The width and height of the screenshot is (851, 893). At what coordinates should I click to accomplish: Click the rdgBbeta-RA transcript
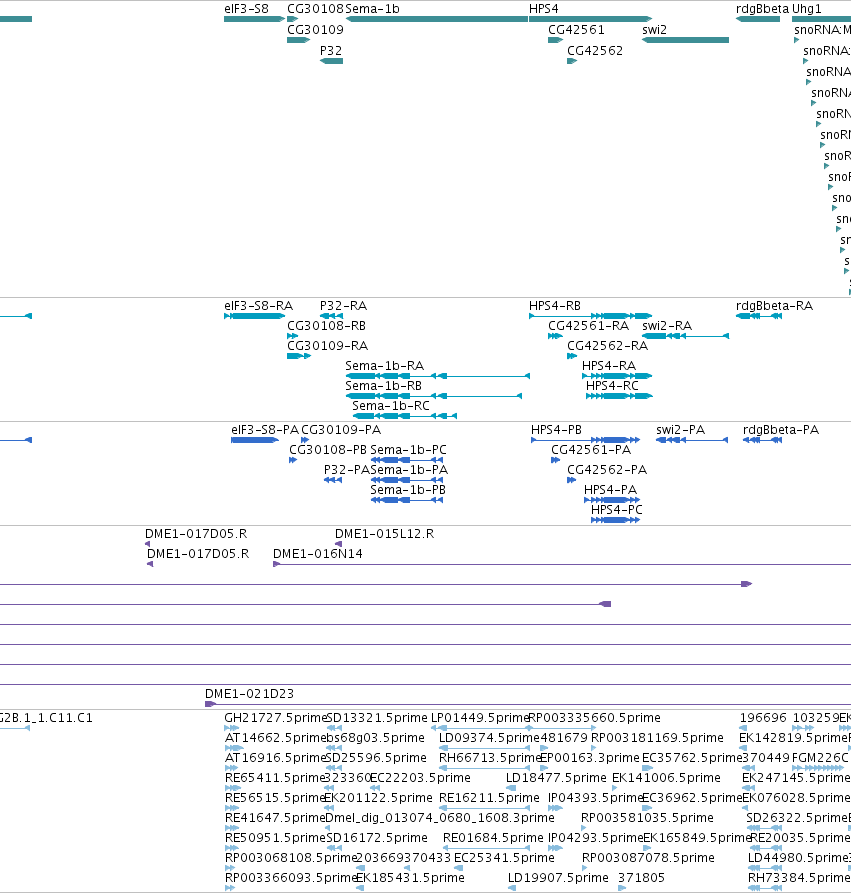click(759, 316)
